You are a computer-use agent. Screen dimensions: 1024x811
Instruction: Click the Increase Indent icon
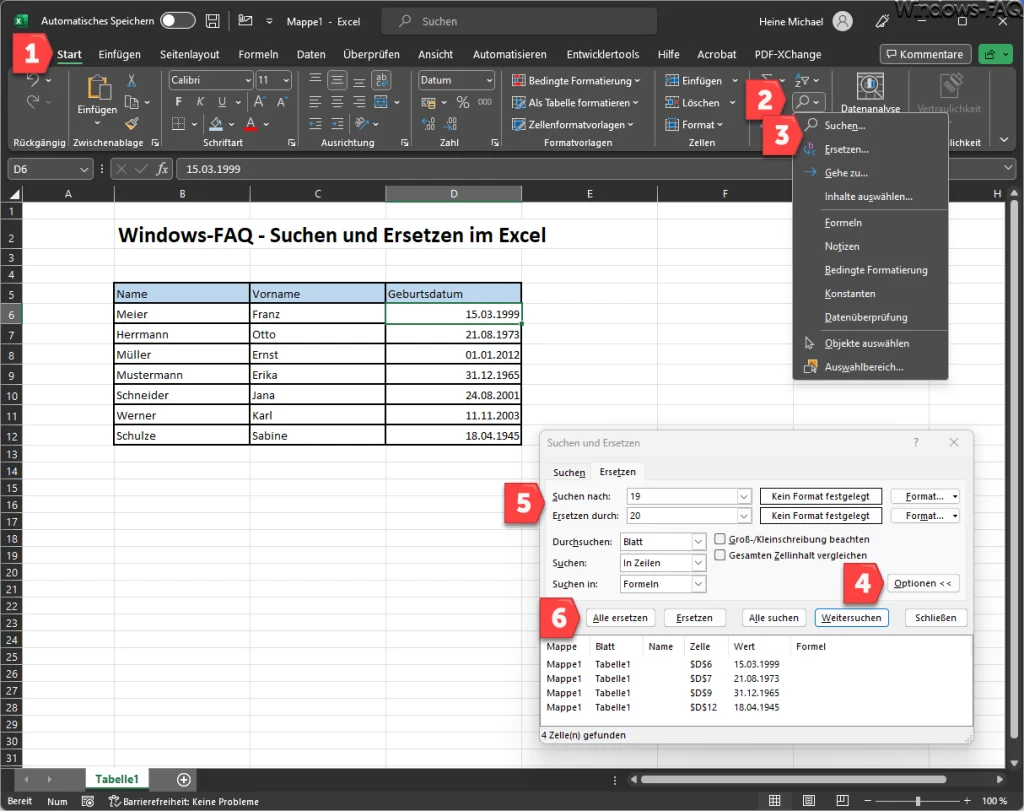pyautogui.click(x=337, y=123)
